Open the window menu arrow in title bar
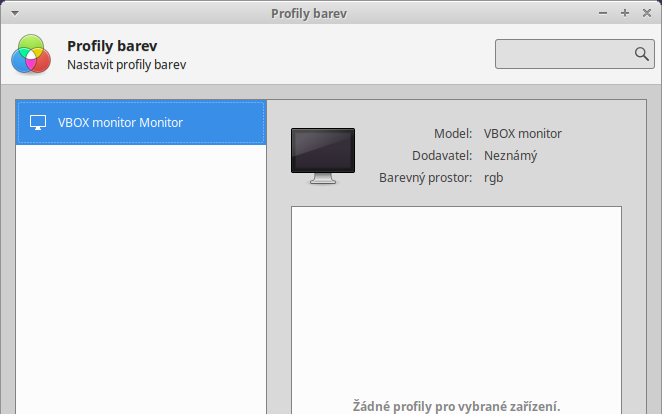The height and width of the screenshot is (414, 662). 15,13
